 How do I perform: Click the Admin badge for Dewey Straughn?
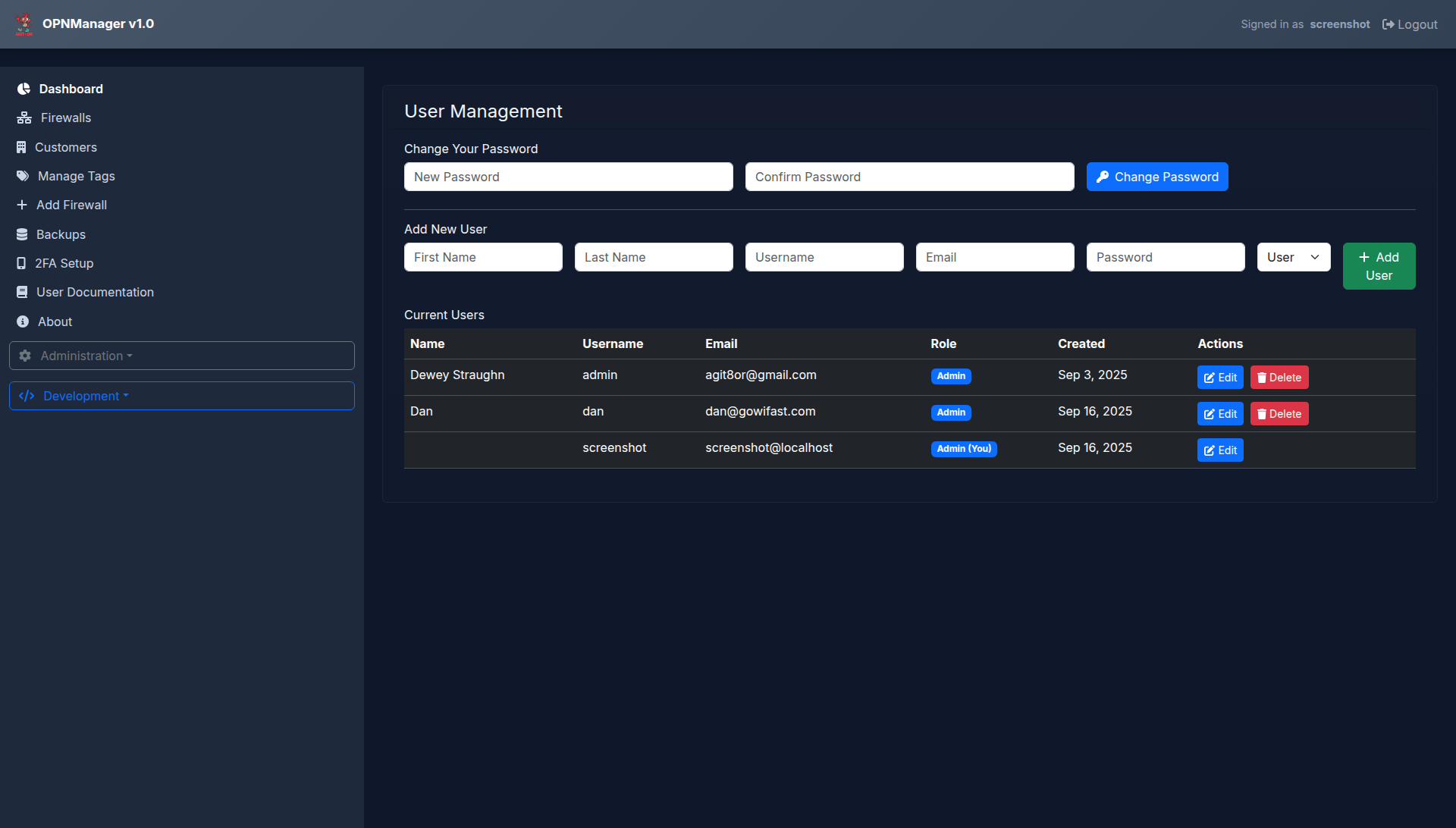(x=951, y=376)
